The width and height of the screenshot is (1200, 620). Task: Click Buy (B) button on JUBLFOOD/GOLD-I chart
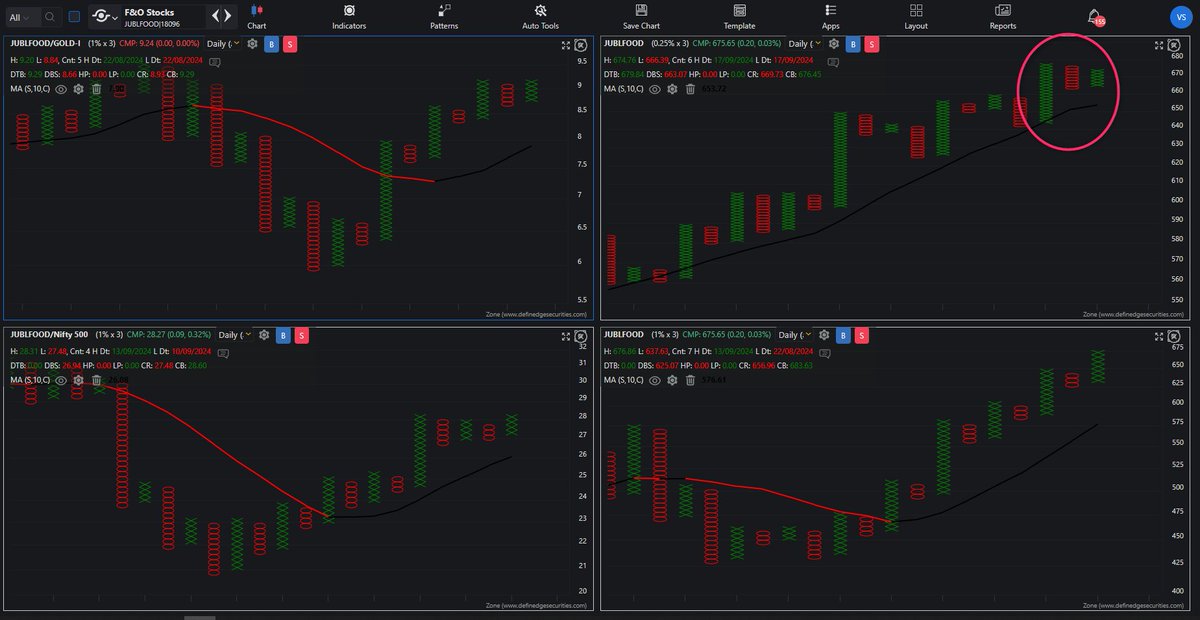click(271, 44)
